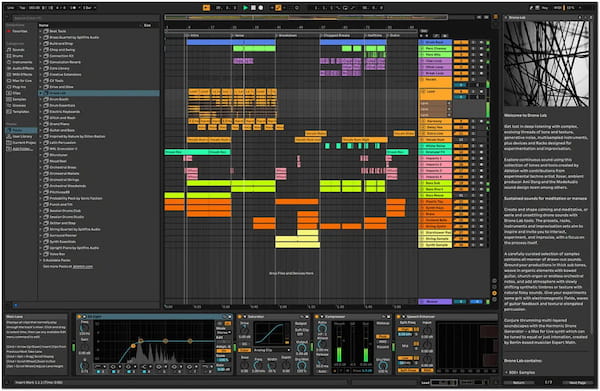Image resolution: width=600 pixels, height=391 pixels.
Task: Select the Voice Box pack row
Action: (x=99, y=254)
